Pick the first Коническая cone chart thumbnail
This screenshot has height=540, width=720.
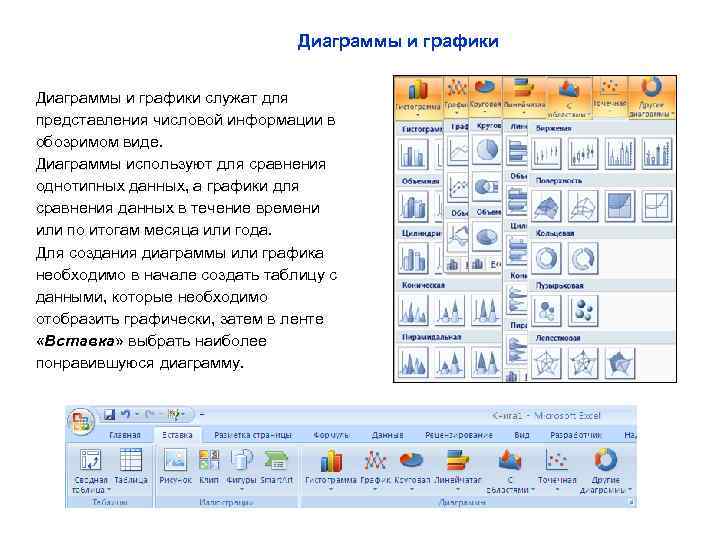[413, 310]
